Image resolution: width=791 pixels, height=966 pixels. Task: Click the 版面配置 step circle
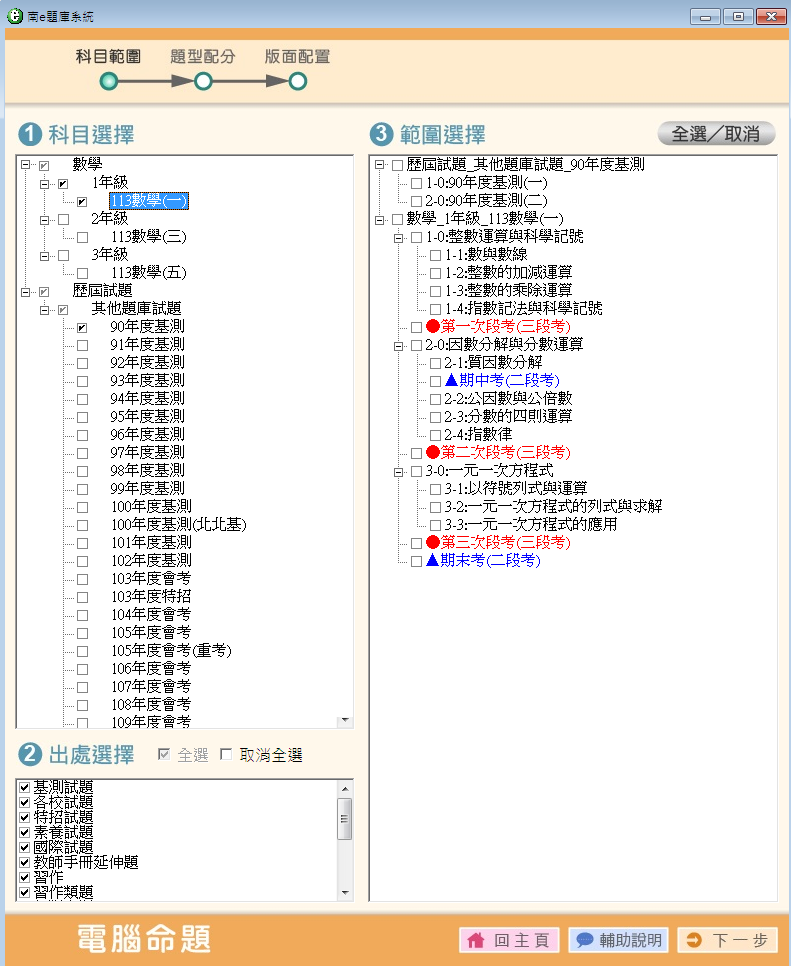pos(297,82)
